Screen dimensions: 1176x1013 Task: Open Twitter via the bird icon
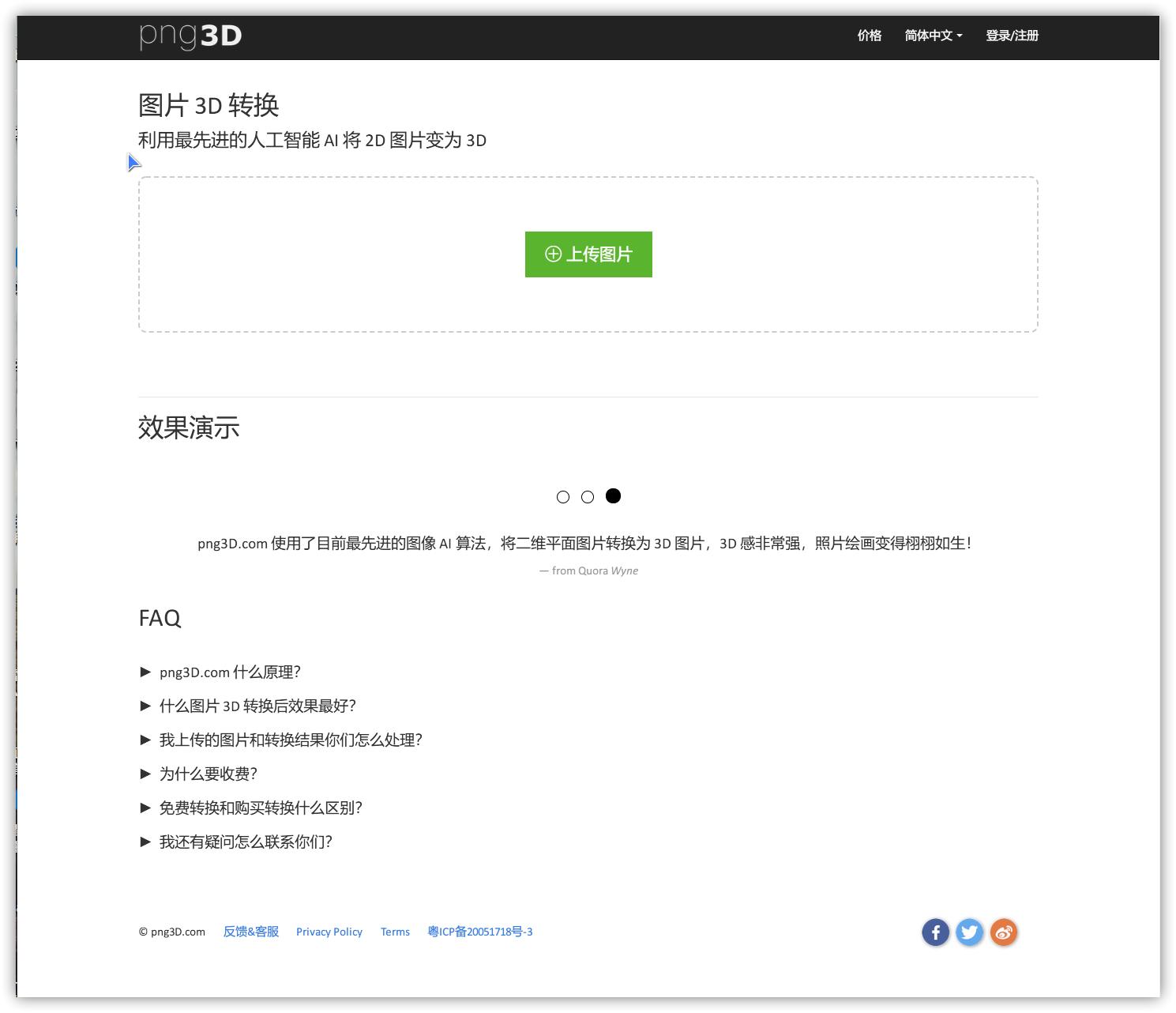point(970,932)
